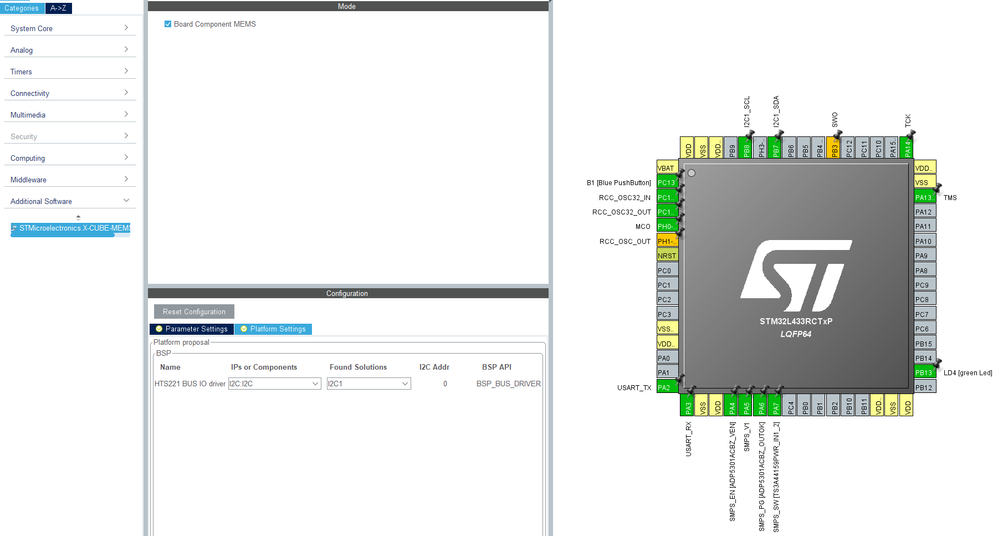Select orange pin PH1 RCC_OSC_OUT

coord(668,241)
